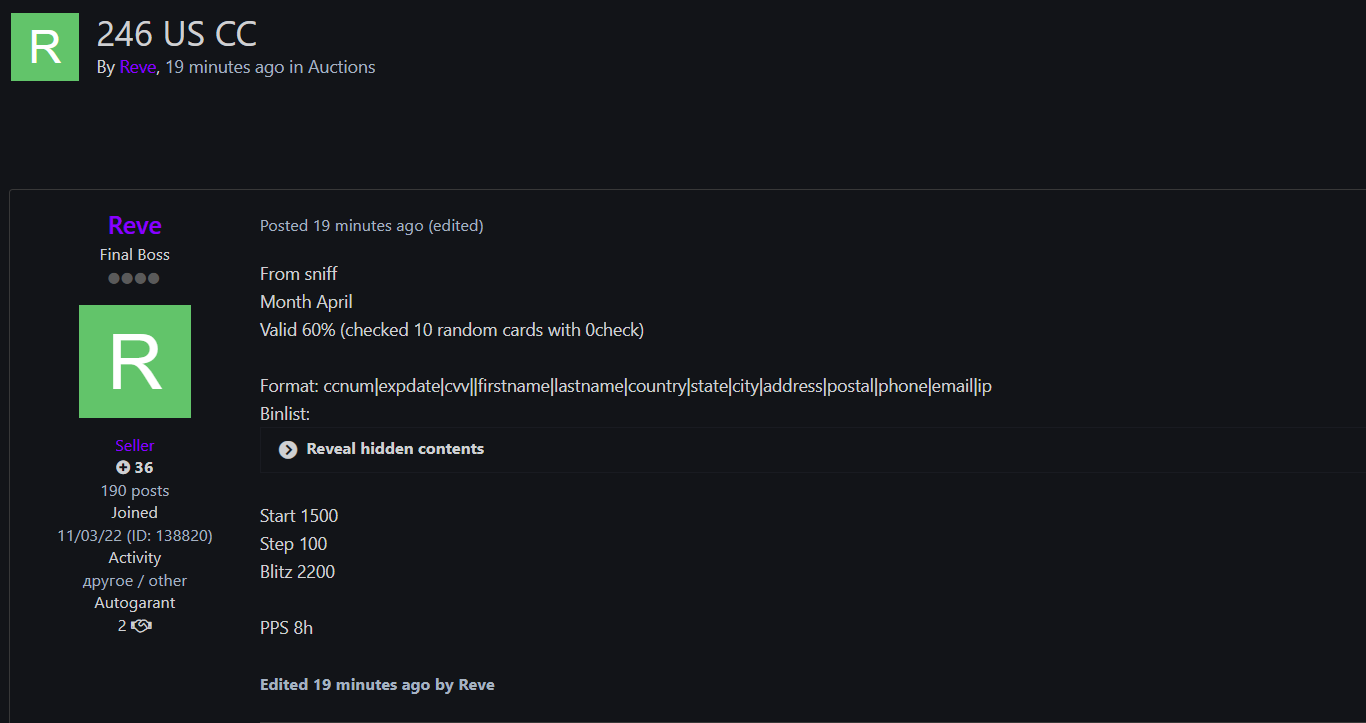Open the 190 posts count

(x=135, y=491)
